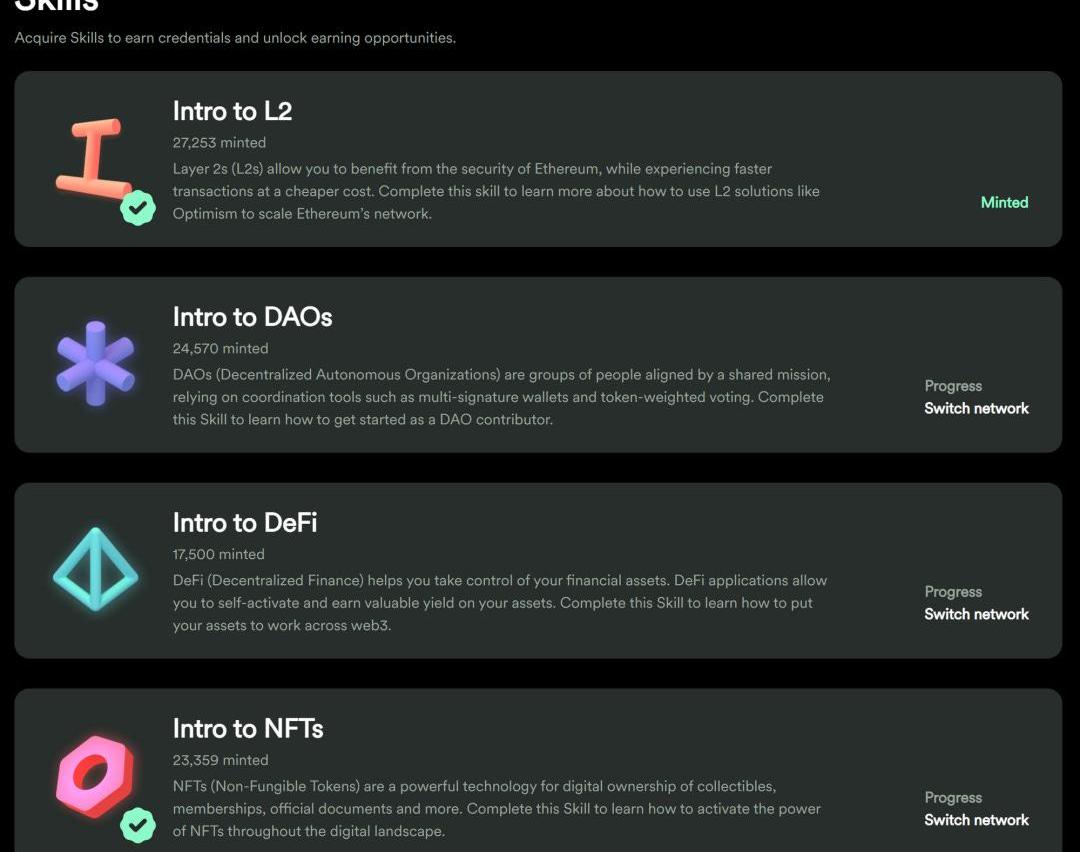This screenshot has height=852, width=1080.
Task: Open the Intro to NFTs skill title
Action: coord(248,729)
